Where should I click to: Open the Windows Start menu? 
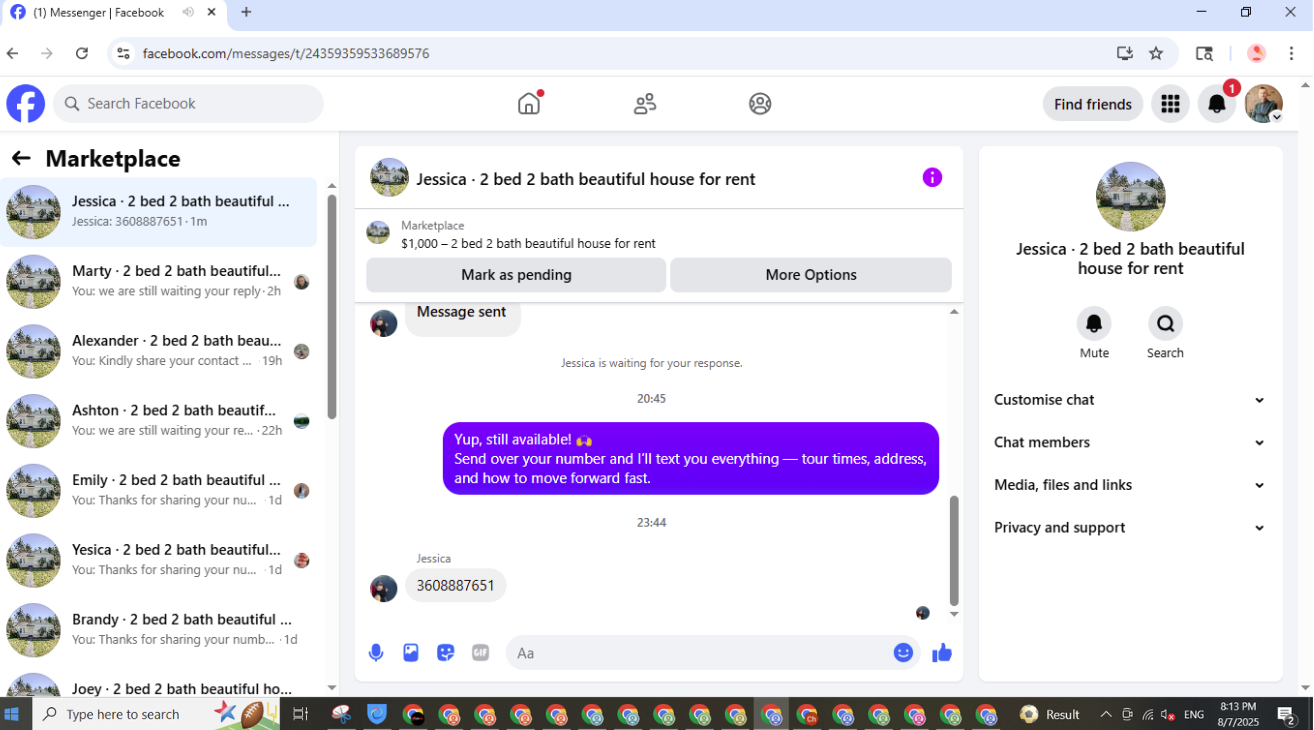point(14,714)
